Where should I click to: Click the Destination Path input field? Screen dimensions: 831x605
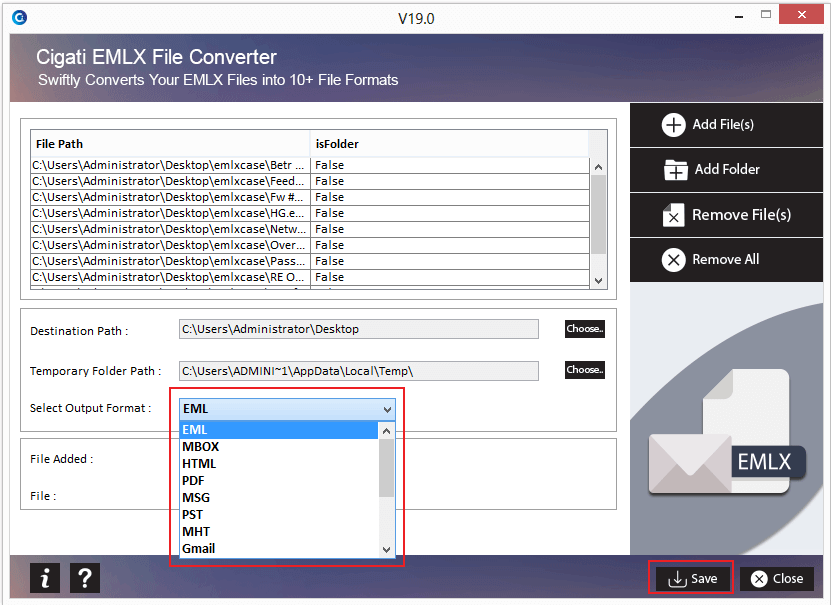tap(359, 329)
